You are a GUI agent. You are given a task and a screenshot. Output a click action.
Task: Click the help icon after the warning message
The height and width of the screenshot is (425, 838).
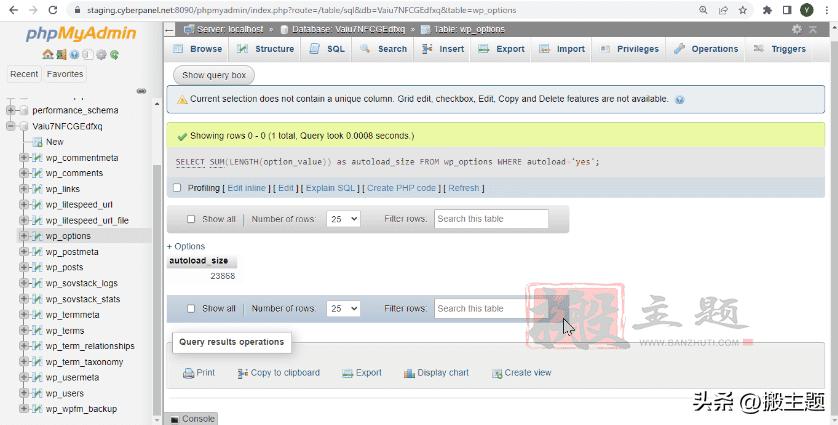pos(680,99)
